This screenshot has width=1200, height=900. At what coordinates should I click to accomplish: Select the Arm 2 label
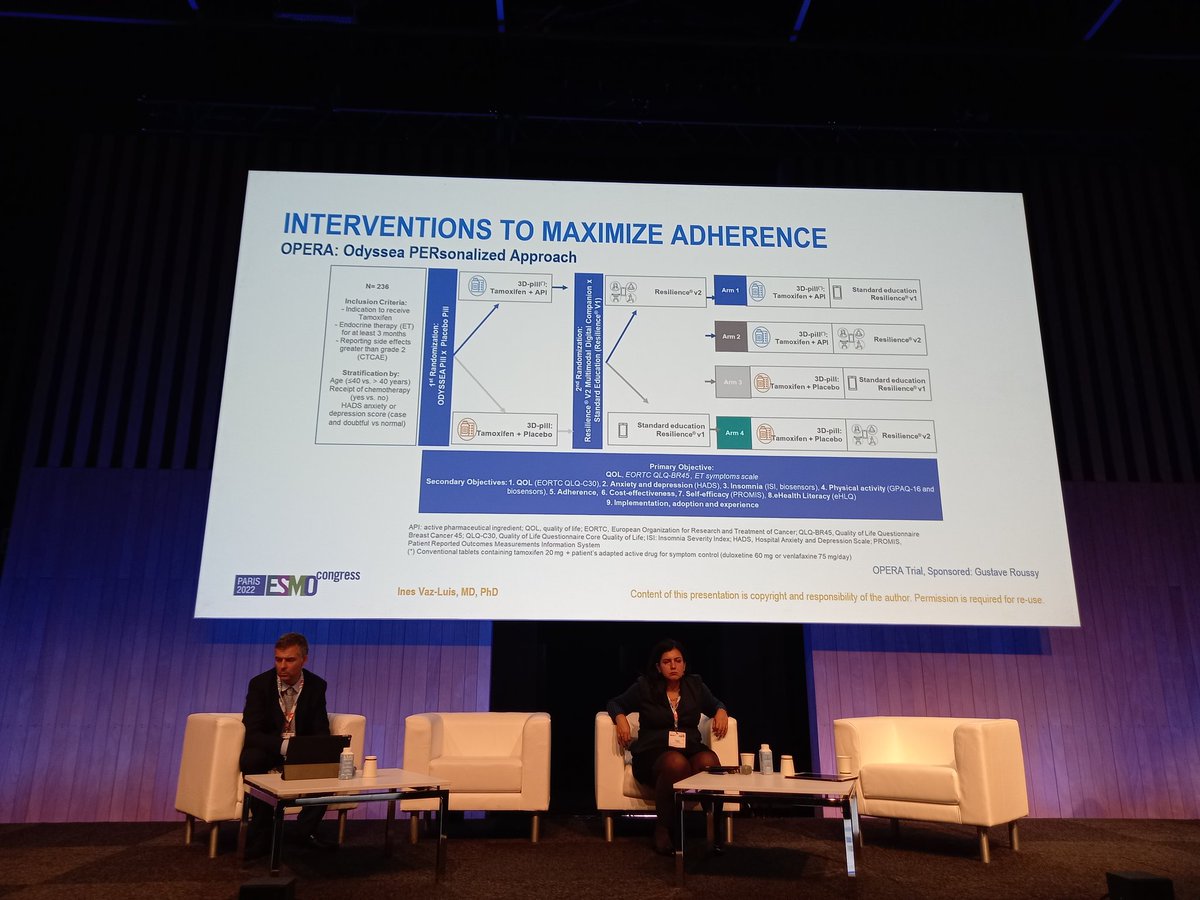732,336
